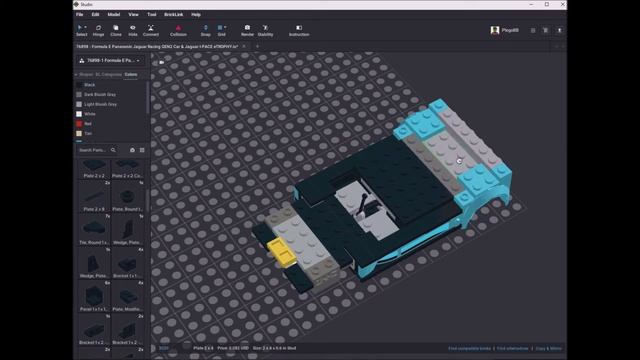Select the Plate, Modified part thumbnail
Image resolution: width=640 pixels, height=360 pixels.
pyautogui.click(x=127, y=297)
